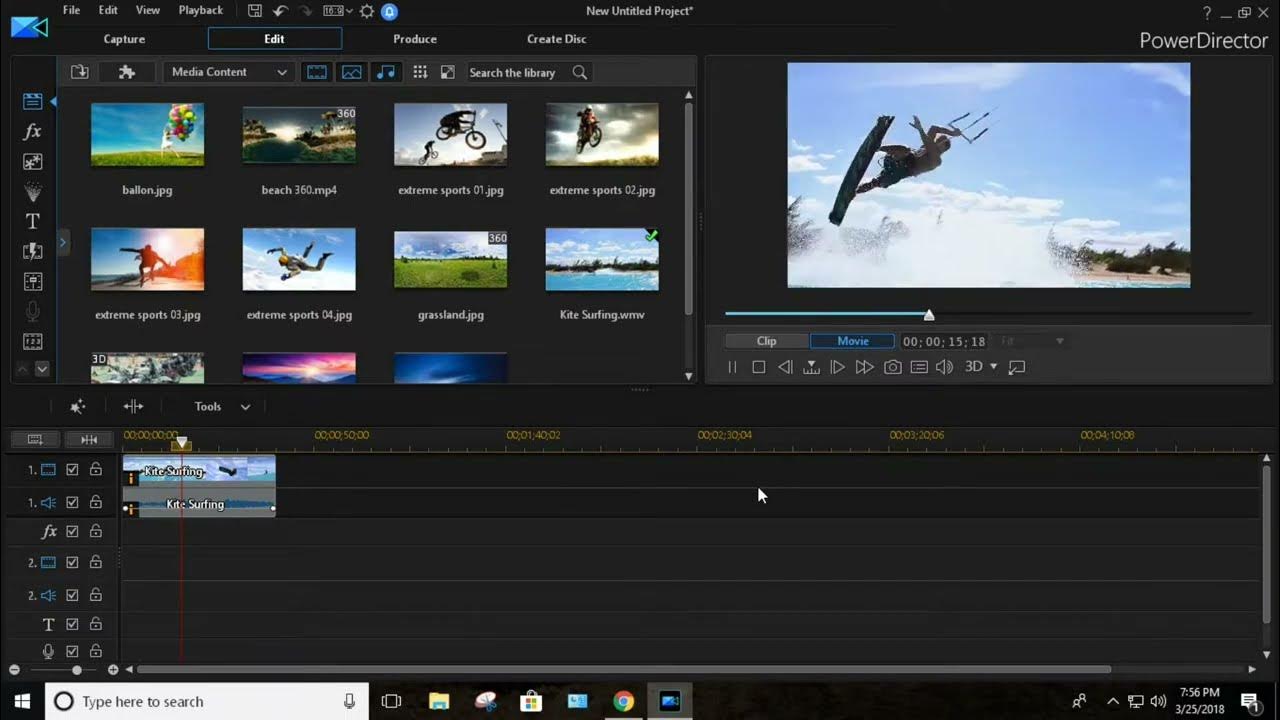Open the seek-by-time marker menu

(x=811, y=367)
